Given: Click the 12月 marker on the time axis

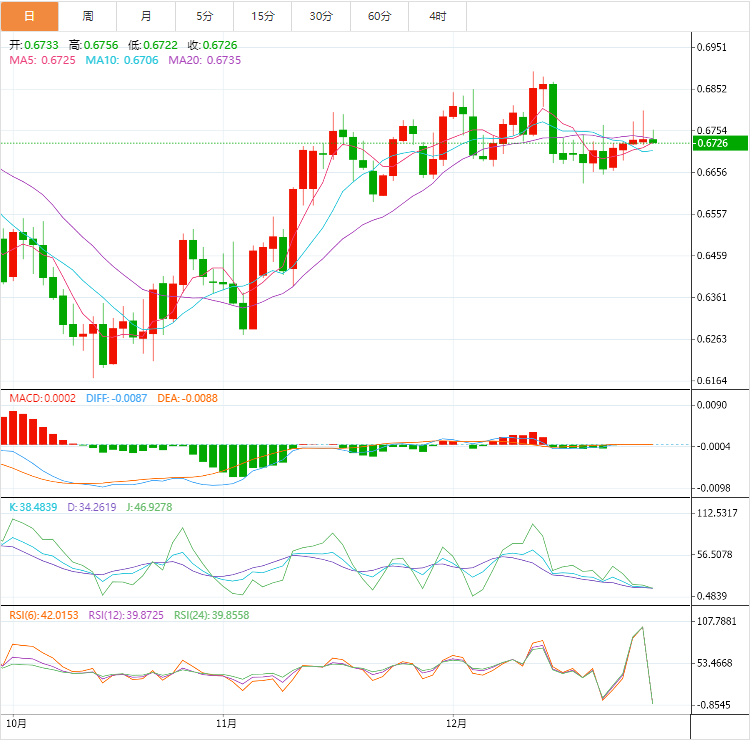Looking at the screenshot, I should pyautogui.click(x=456, y=721).
